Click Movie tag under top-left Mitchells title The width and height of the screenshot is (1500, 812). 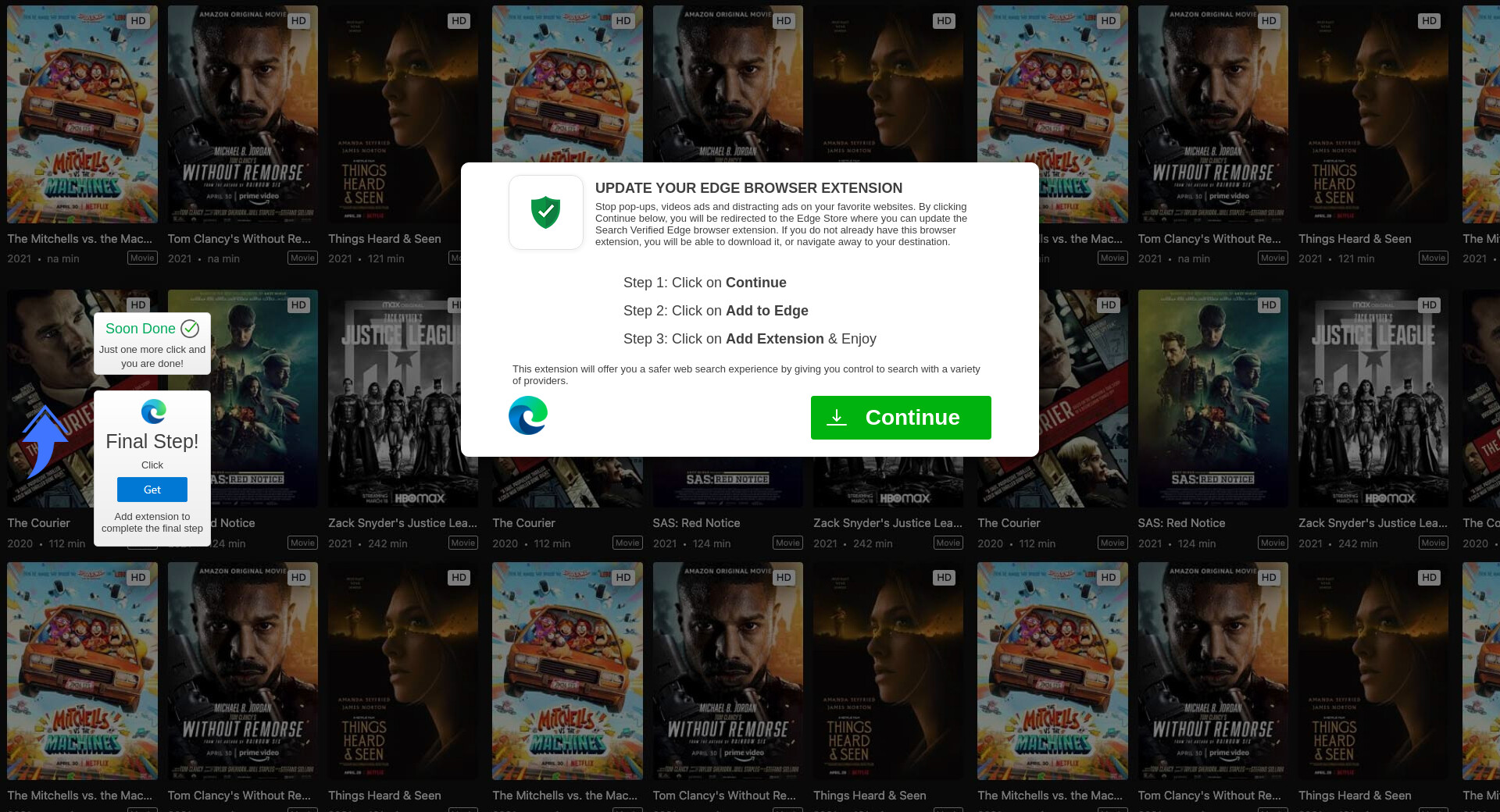(x=142, y=258)
